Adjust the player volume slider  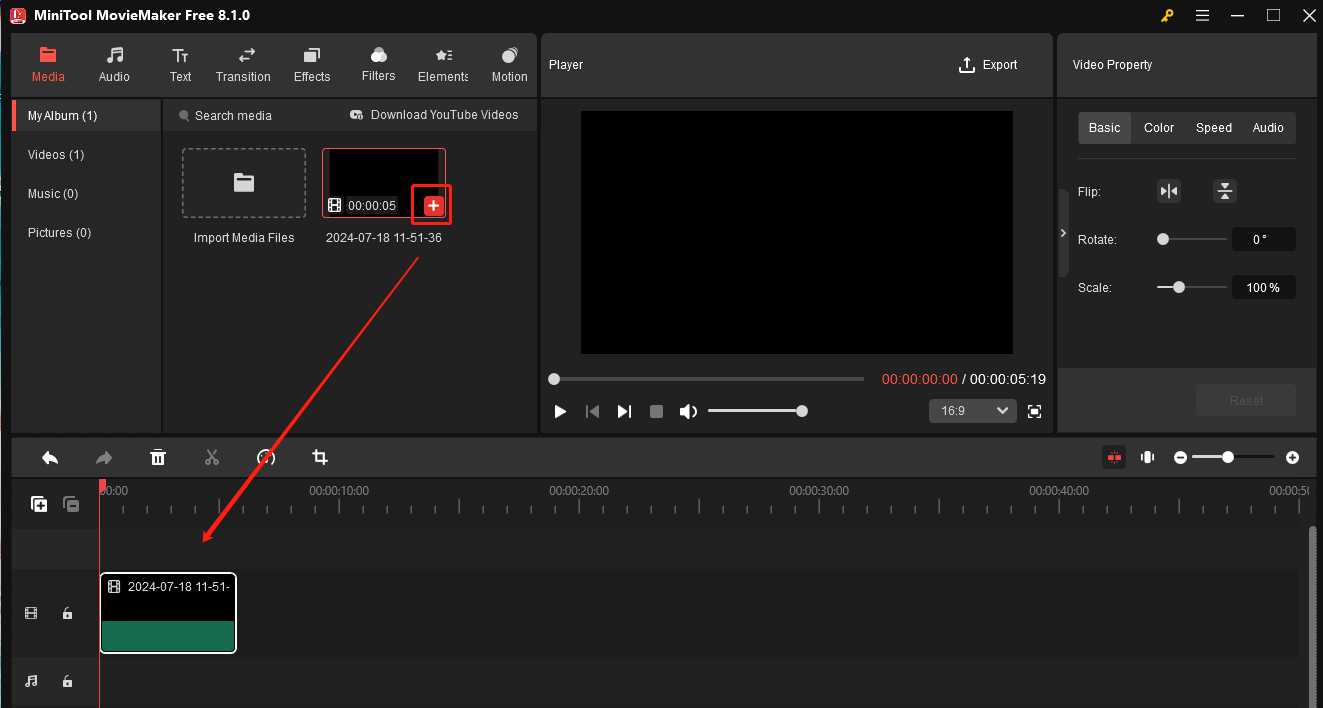coord(757,411)
